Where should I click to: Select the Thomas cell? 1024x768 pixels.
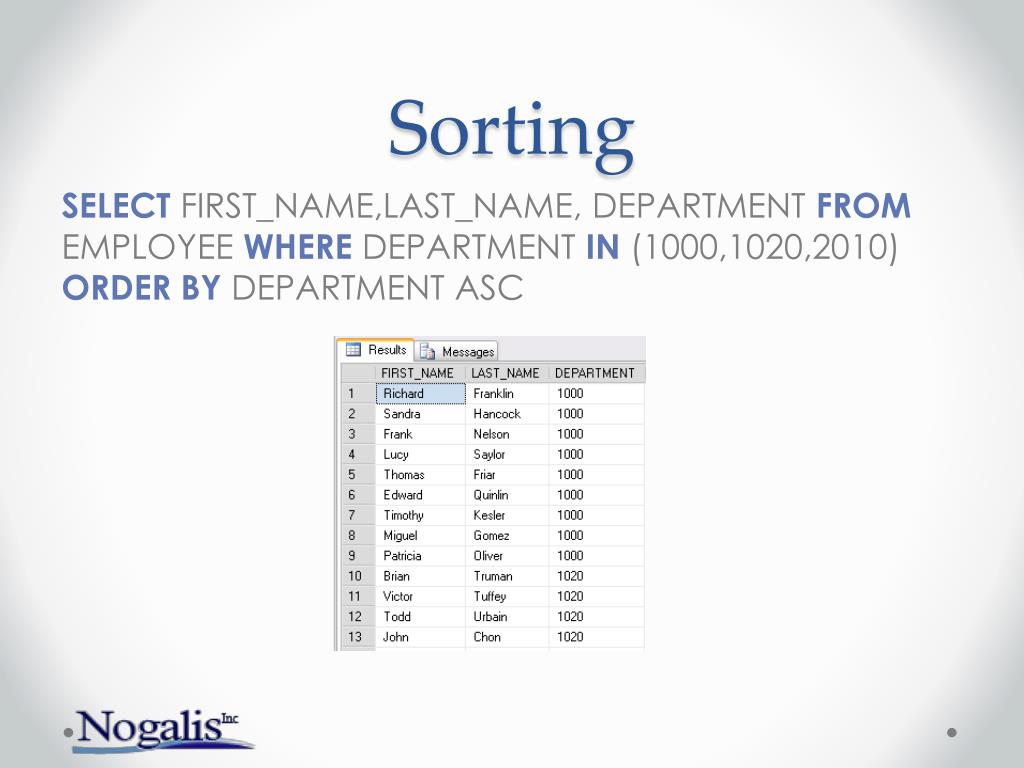(421, 475)
